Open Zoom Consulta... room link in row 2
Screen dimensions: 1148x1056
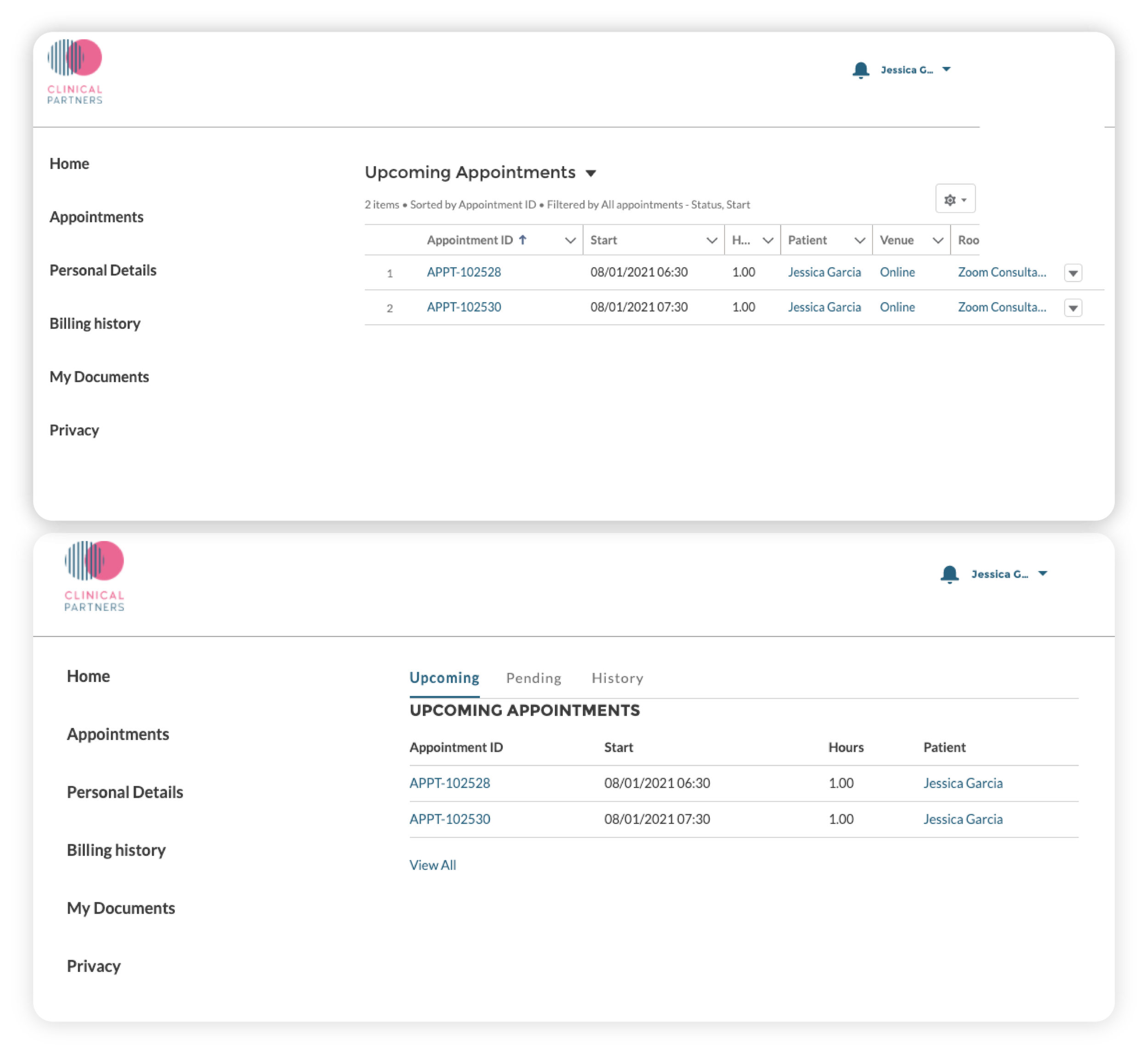pos(1002,307)
